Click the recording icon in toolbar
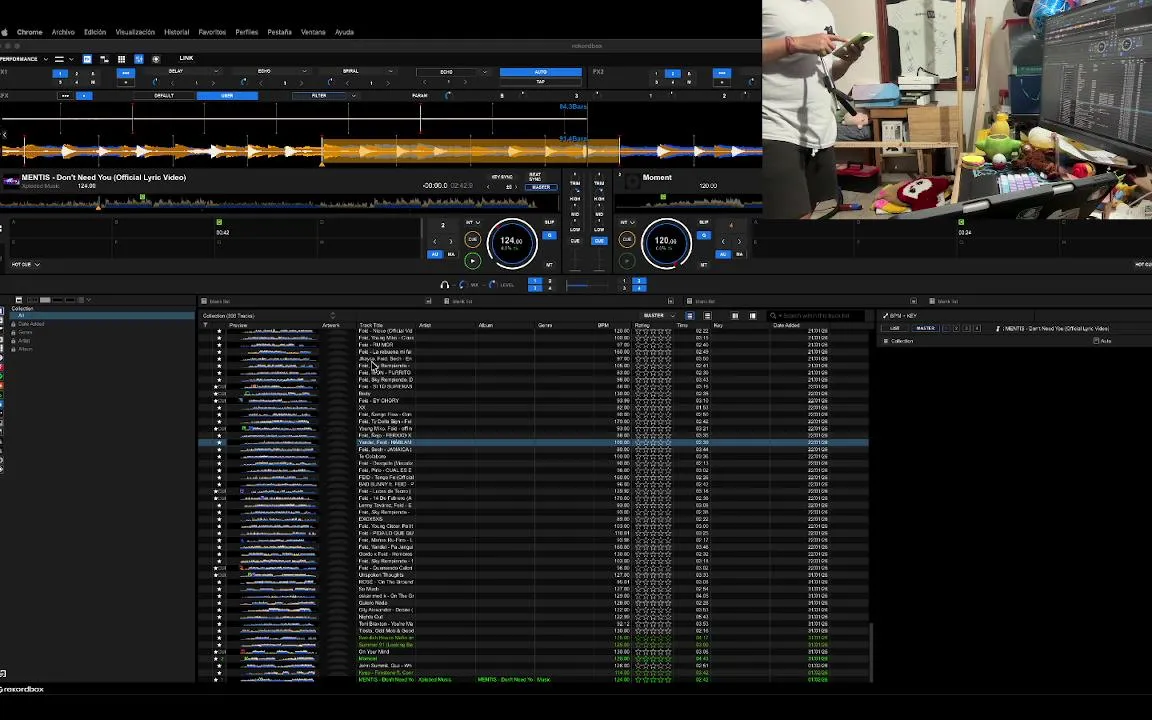 point(156,59)
